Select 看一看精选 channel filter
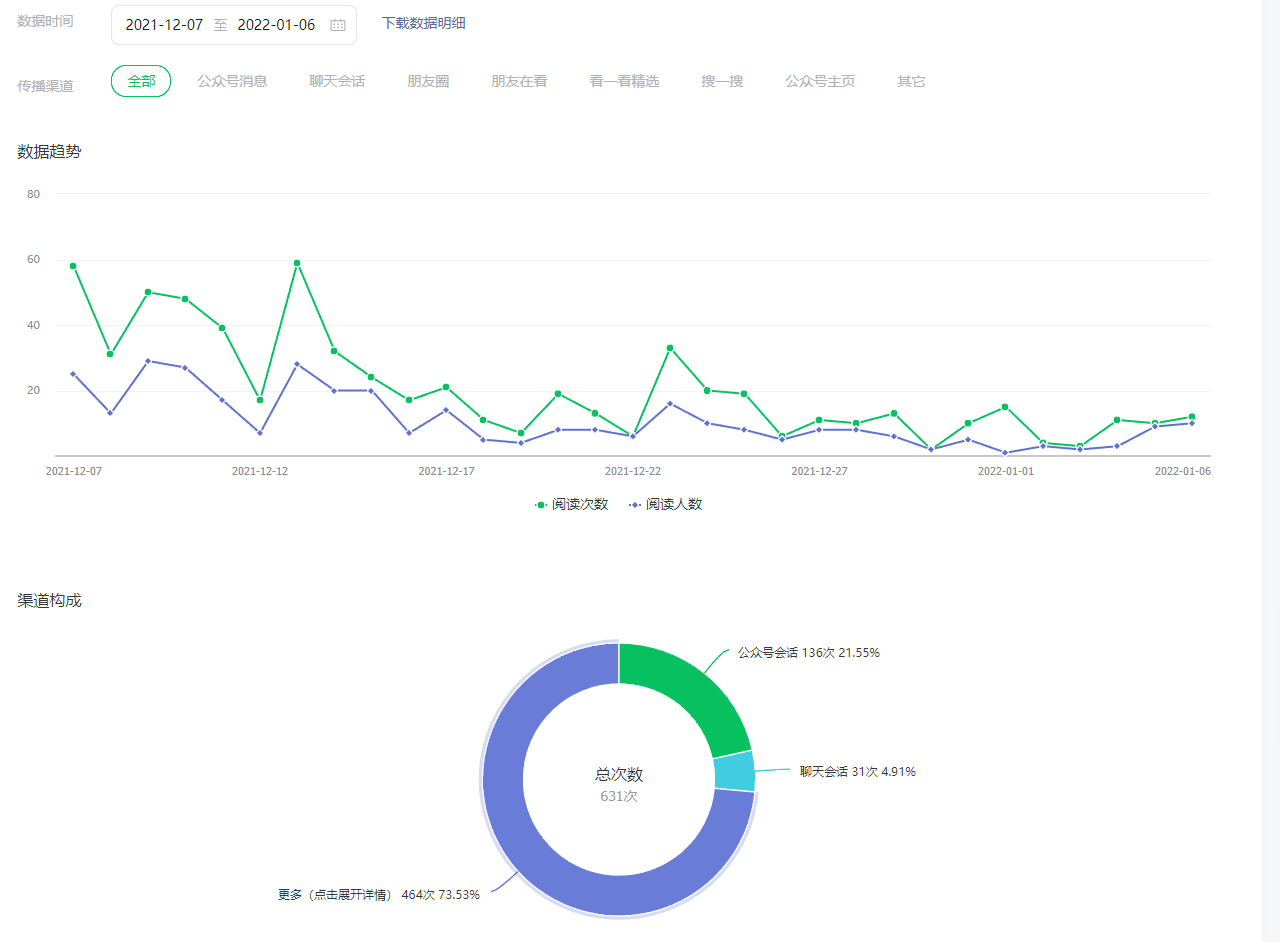The image size is (1280, 942). (x=624, y=81)
